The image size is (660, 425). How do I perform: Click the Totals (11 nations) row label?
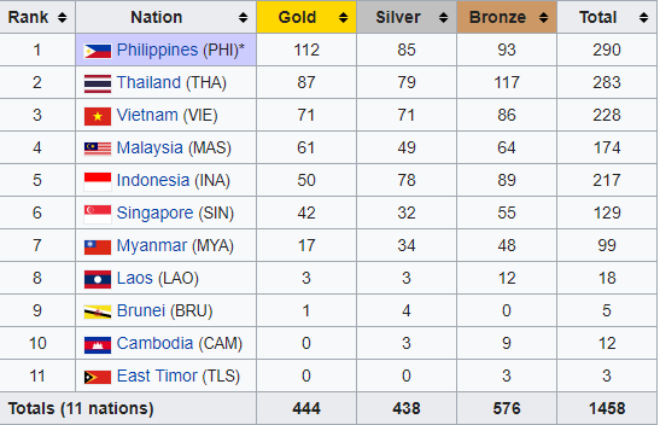81,409
